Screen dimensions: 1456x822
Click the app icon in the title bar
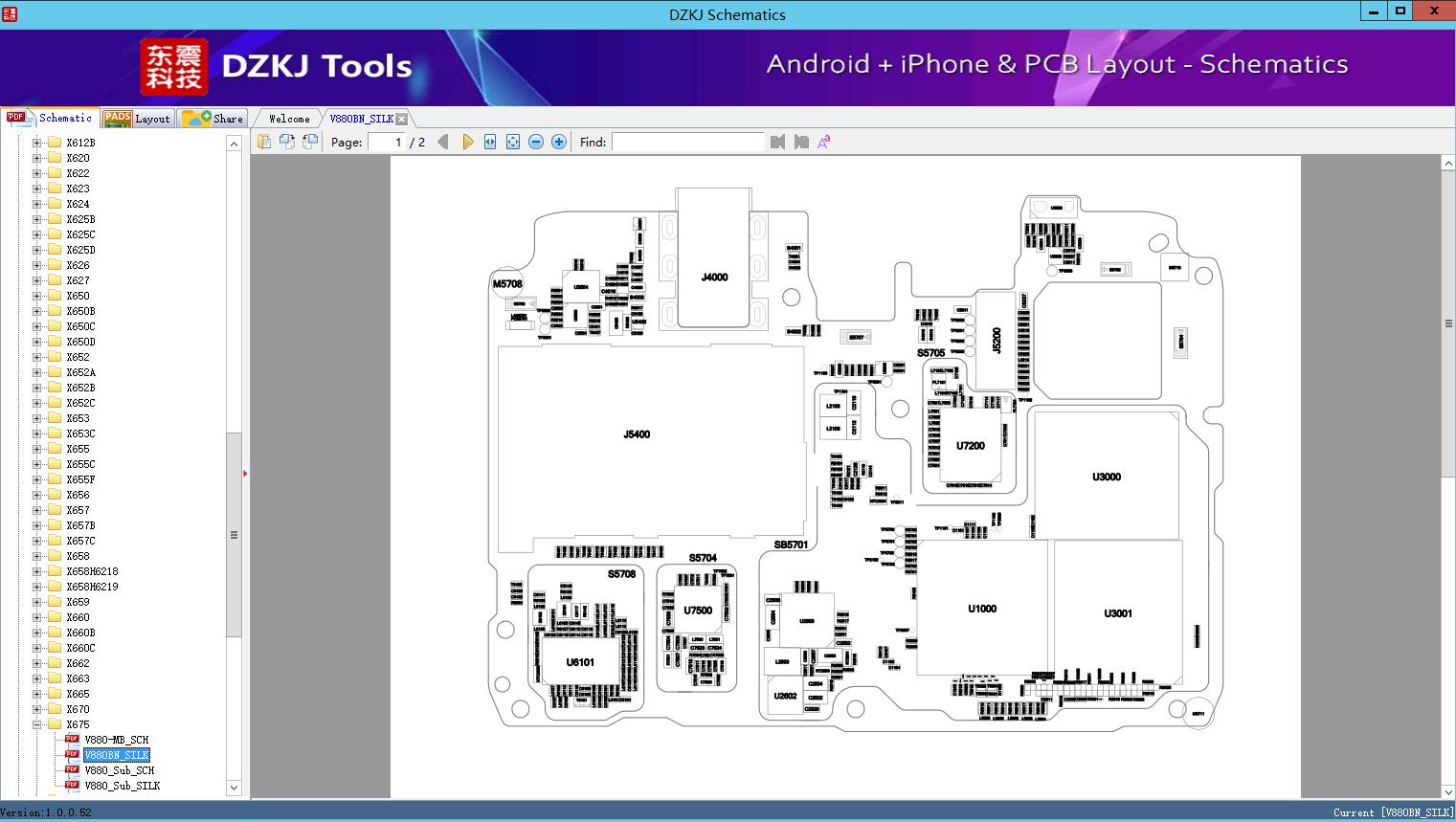(x=9, y=13)
